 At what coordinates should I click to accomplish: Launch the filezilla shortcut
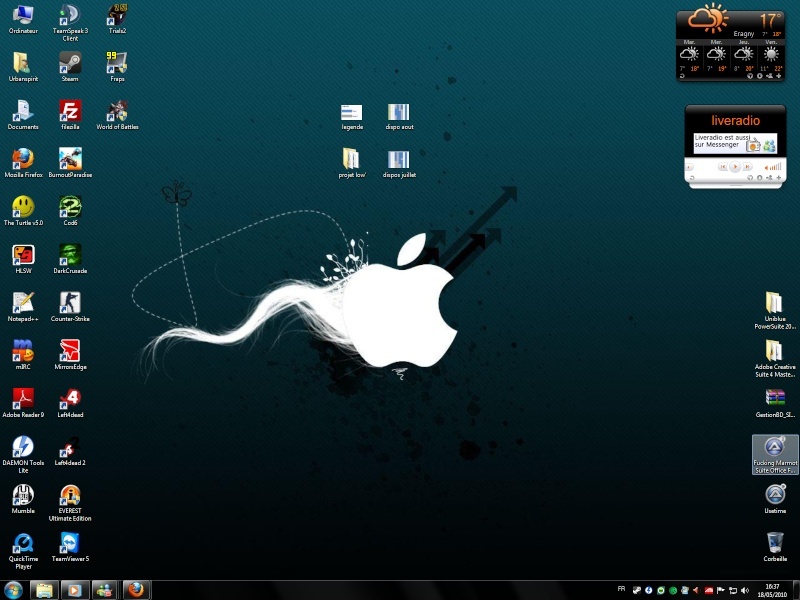click(x=70, y=115)
